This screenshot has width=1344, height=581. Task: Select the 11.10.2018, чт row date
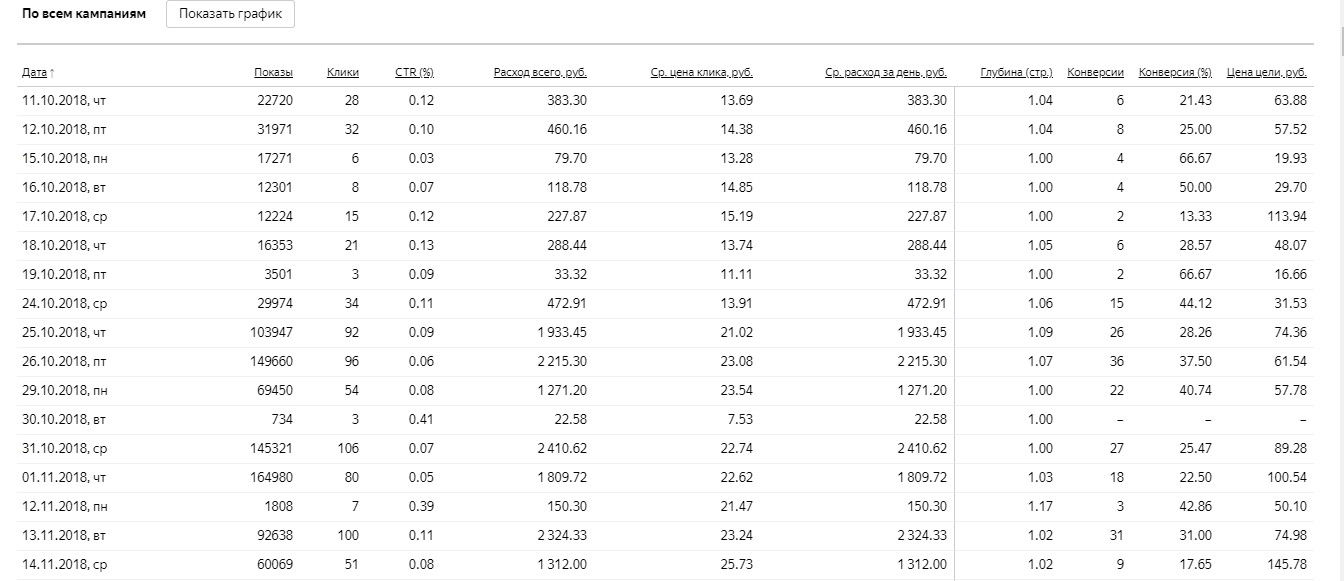click(x=64, y=100)
